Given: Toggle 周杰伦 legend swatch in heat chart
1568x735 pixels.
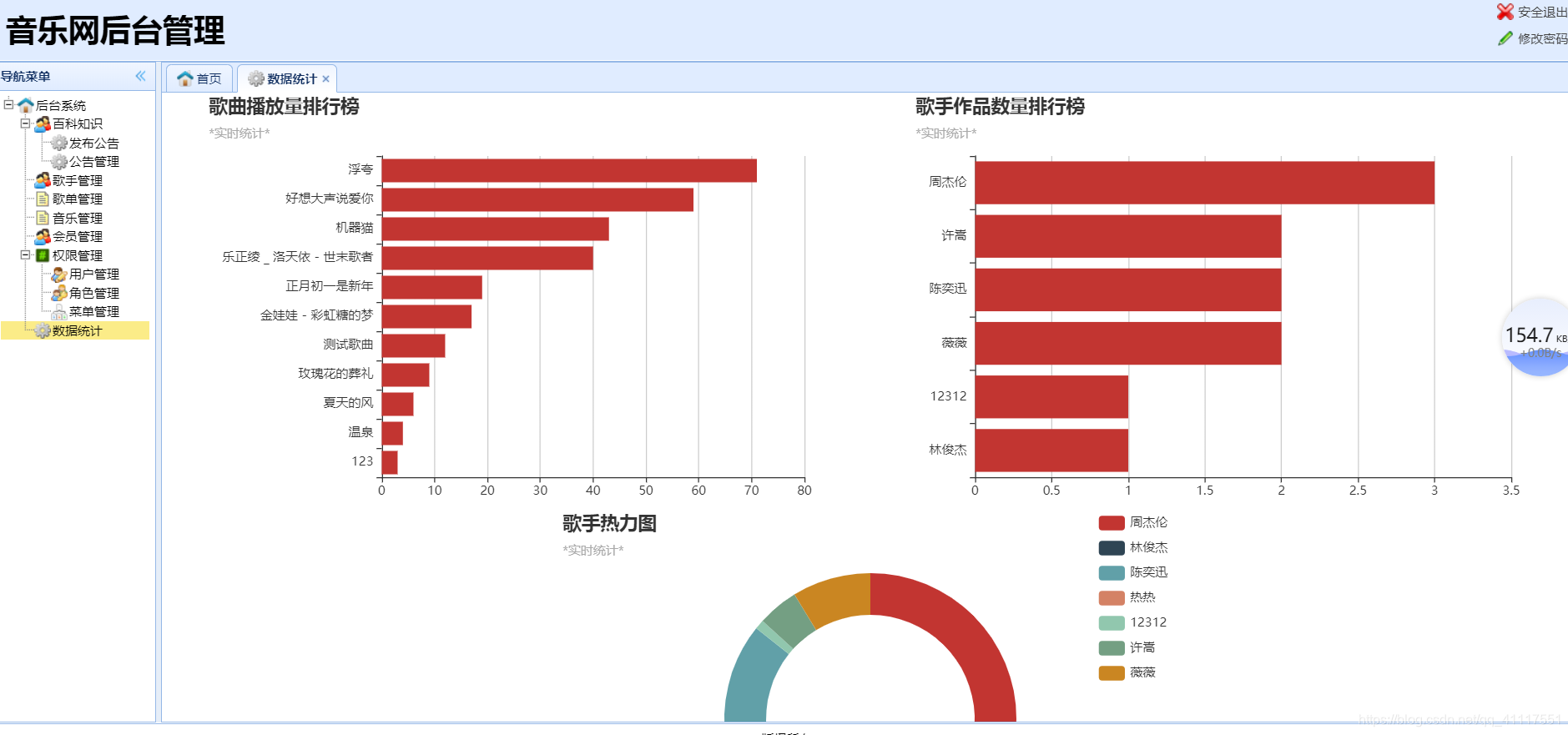Looking at the screenshot, I should coord(1112,522).
